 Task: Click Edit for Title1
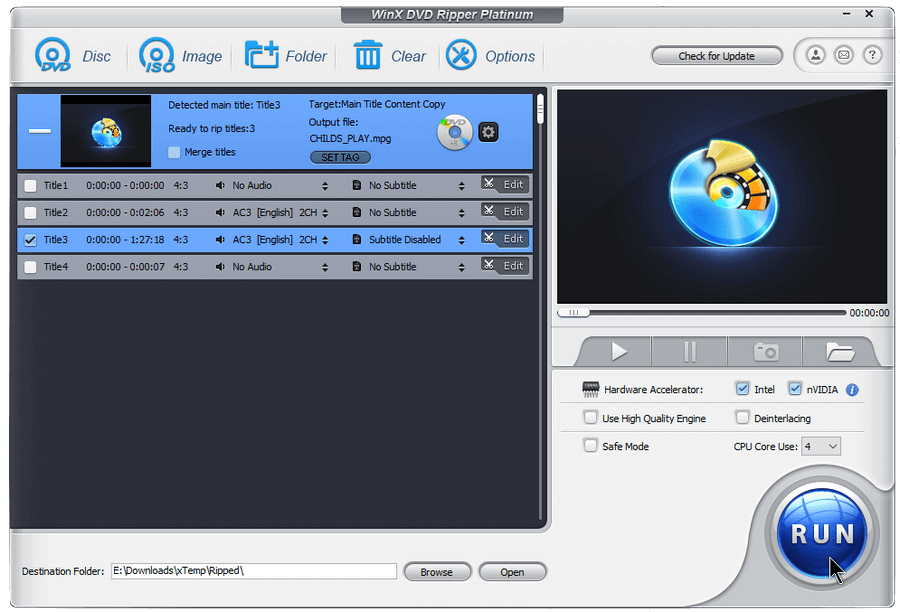click(505, 184)
